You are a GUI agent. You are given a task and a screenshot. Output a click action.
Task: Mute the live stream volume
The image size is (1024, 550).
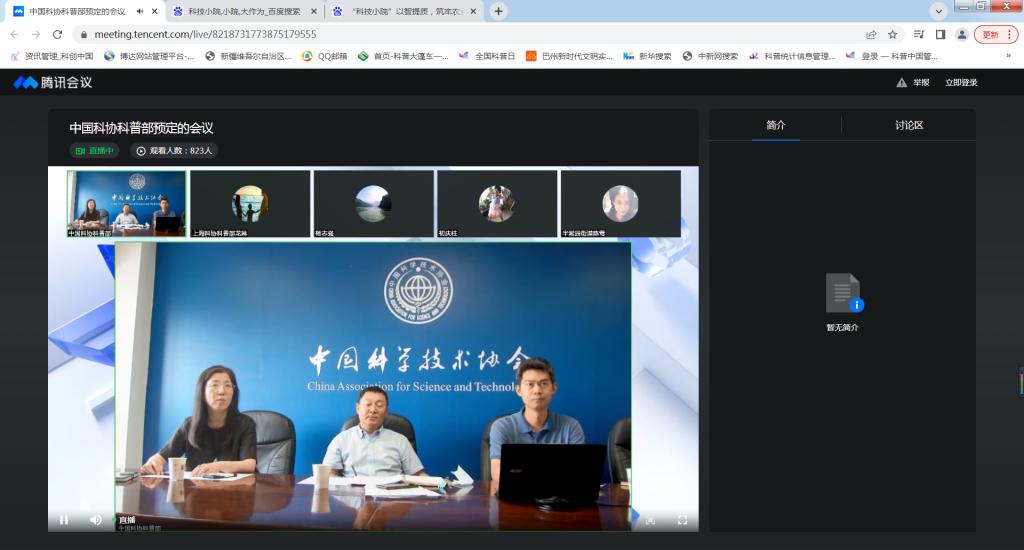[96, 520]
